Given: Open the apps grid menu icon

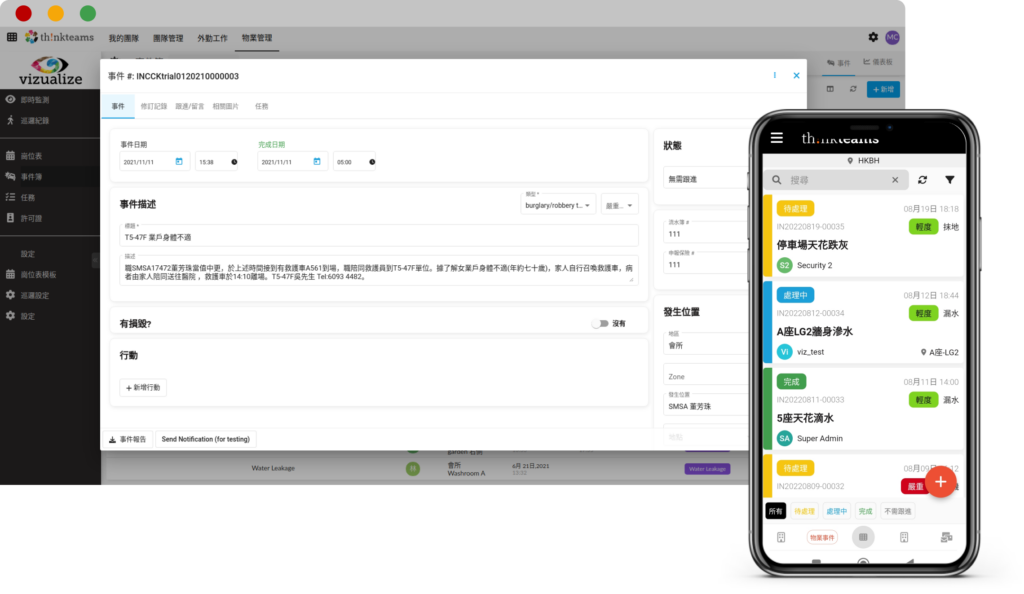Looking at the screenshot, I should coord(12,37).
